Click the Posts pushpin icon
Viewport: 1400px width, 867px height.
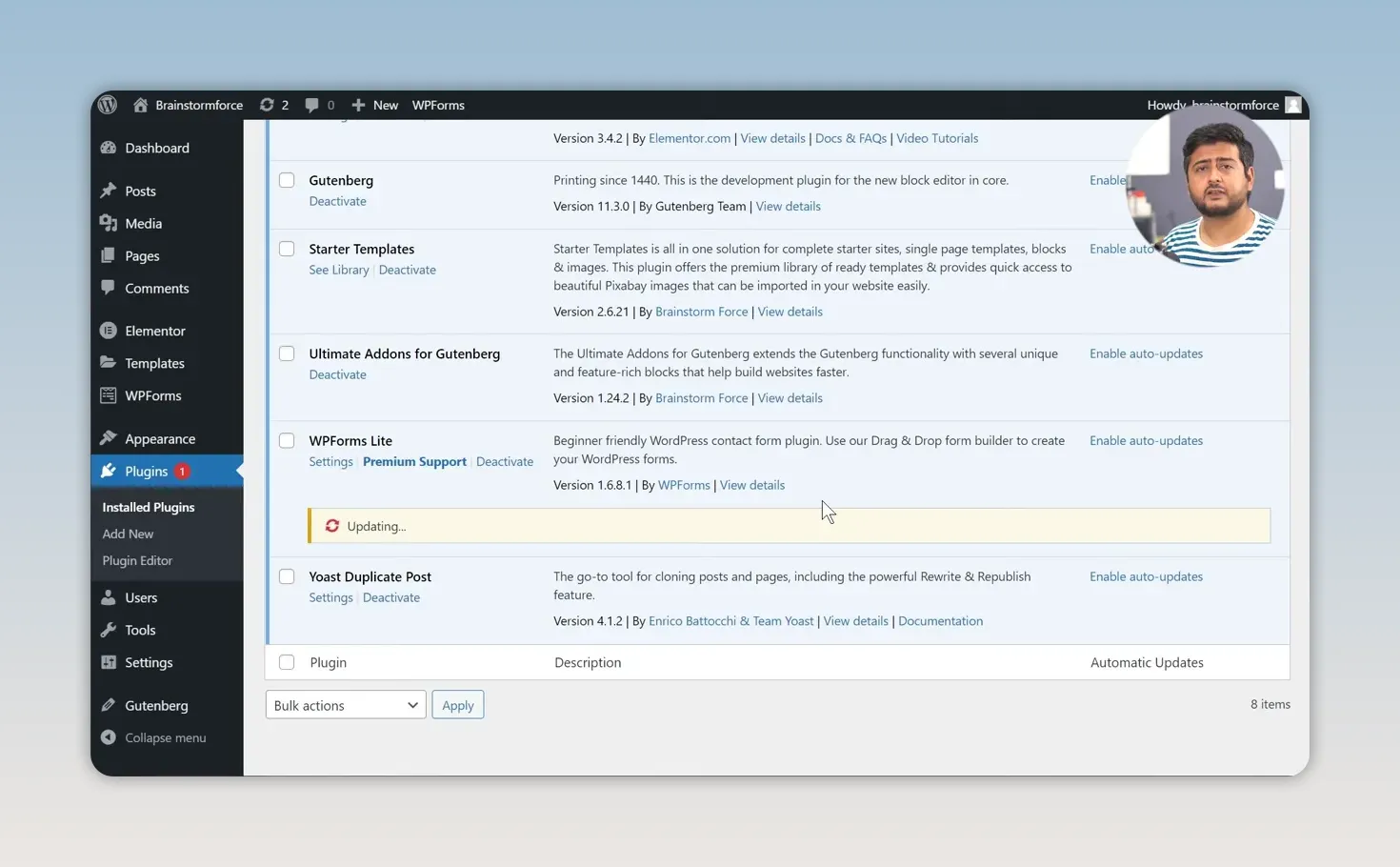[x=109, y=191]
